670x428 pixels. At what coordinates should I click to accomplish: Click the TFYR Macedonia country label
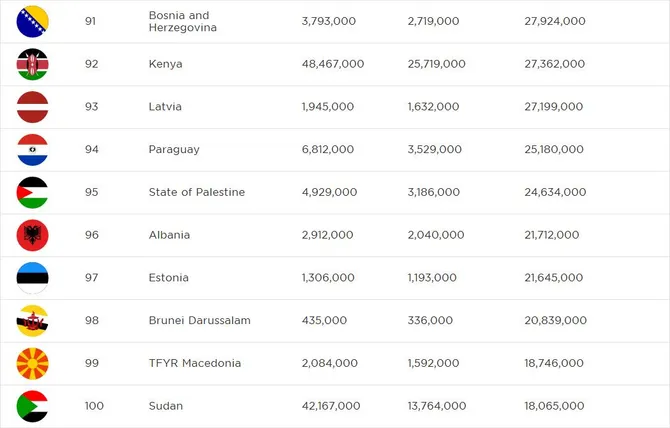click(195, 363)
